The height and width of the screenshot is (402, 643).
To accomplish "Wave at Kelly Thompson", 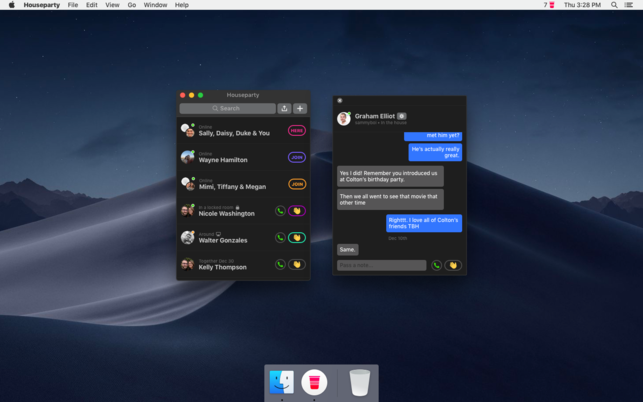I will (297, 265).
